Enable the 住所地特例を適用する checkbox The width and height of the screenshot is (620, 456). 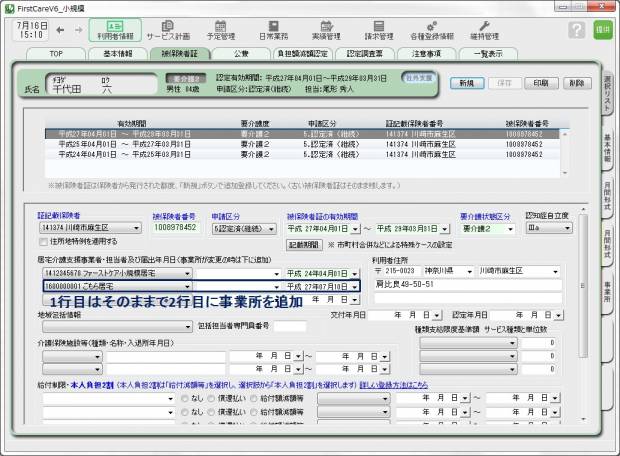[x=42, y=241]
